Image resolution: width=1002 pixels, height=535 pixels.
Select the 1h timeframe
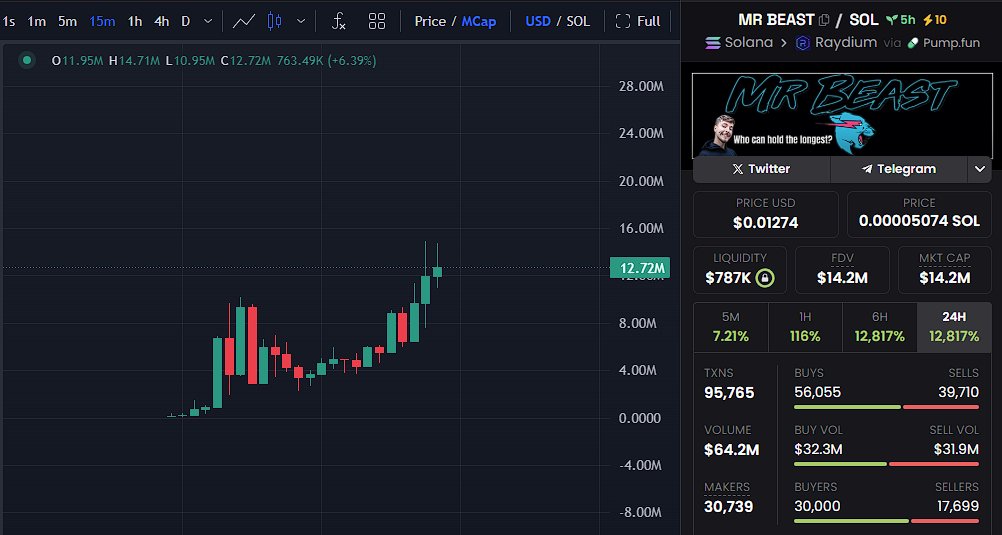pos(135,21)
